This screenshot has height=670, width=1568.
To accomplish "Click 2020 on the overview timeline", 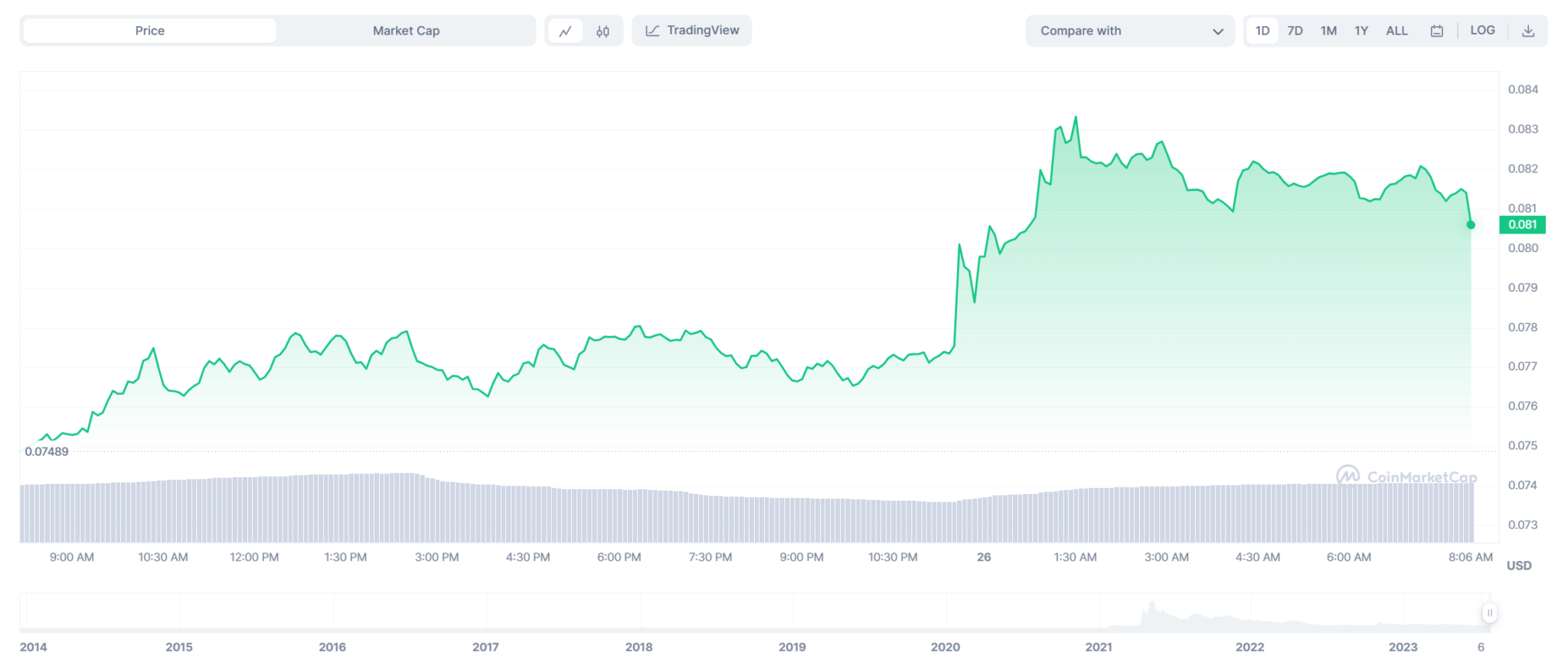I will [946, 647].
